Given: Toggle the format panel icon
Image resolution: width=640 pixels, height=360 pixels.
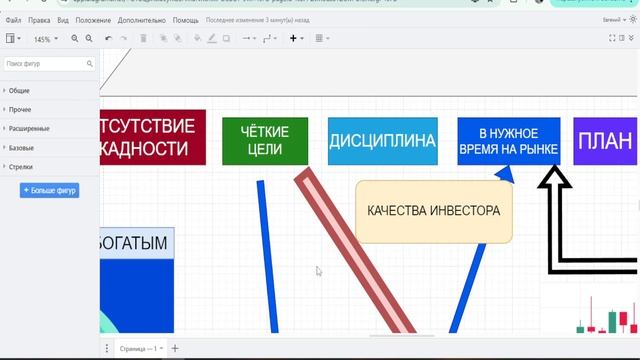Looking at the screenshot, I should (x=622, y=38).
